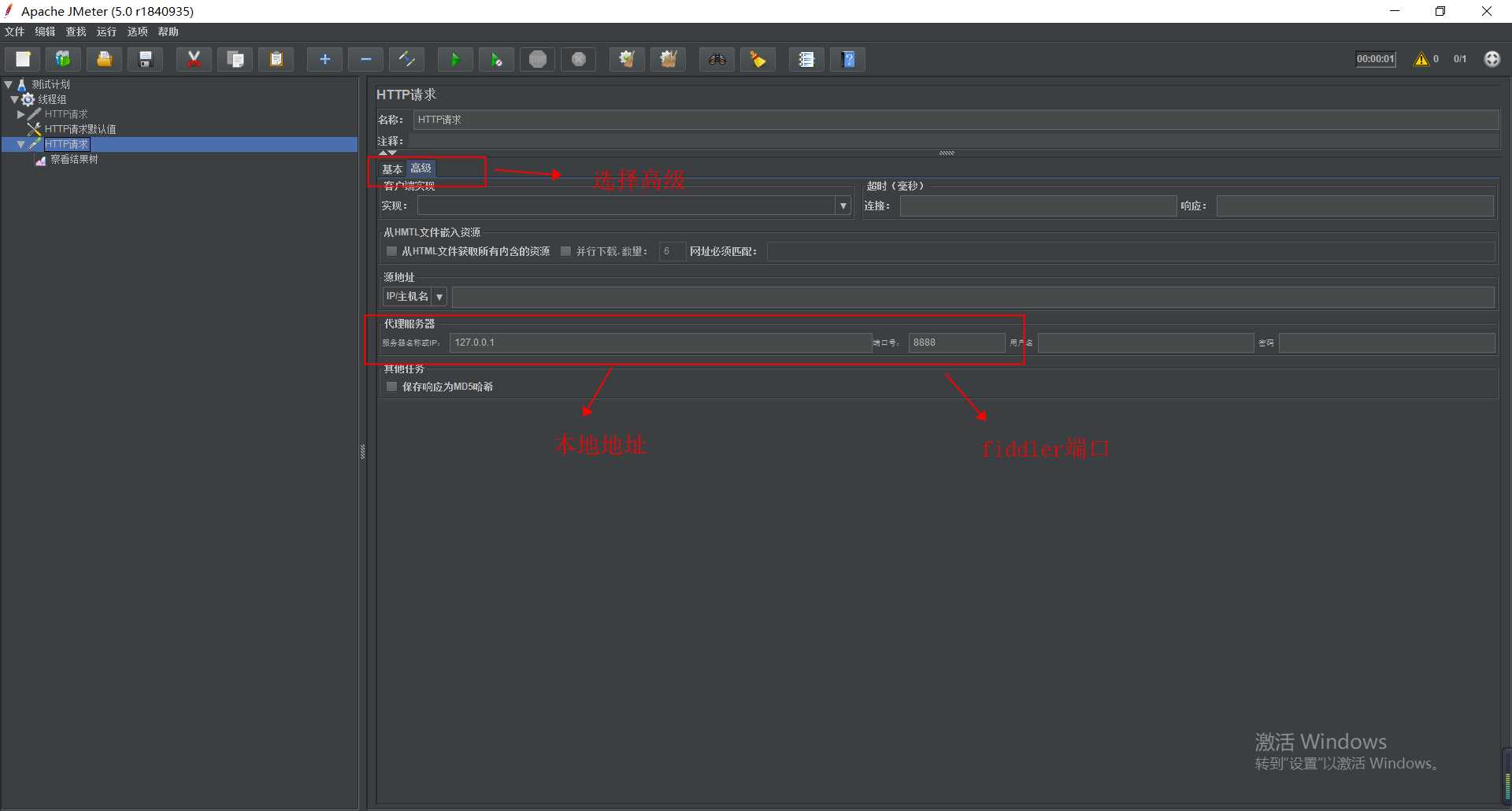The width and height of the screenshot is (1512, 811).
Task: Collapse the 线程组 tree arrow
Action: click(15, 99)
